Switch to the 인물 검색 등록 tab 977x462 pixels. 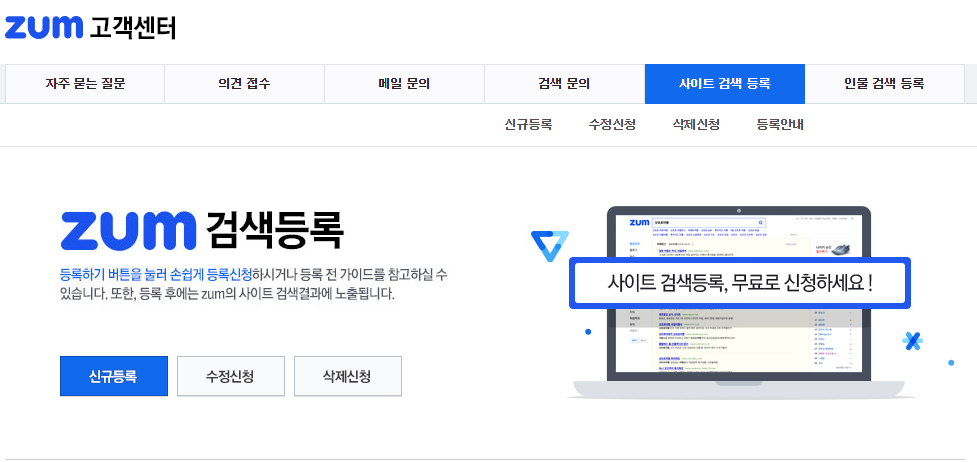(884, 84)
